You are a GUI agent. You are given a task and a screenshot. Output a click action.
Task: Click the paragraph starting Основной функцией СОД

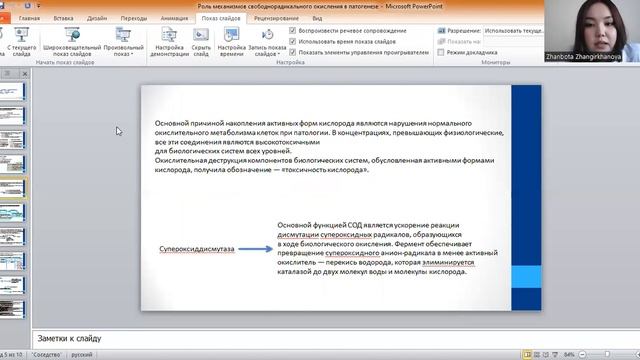click(x=387, y=248)
